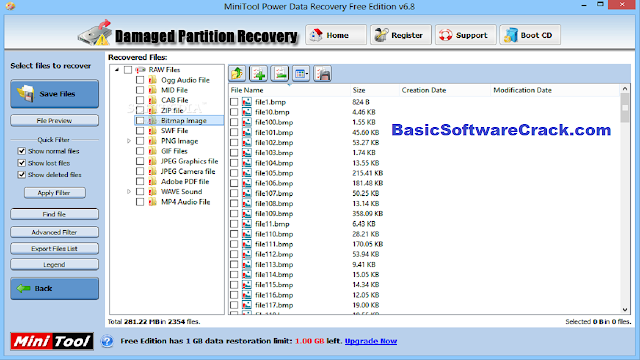This screenshot has height=360, width=640.
Task: Click the GIF Files folder icon
Action: click(153, 151)
